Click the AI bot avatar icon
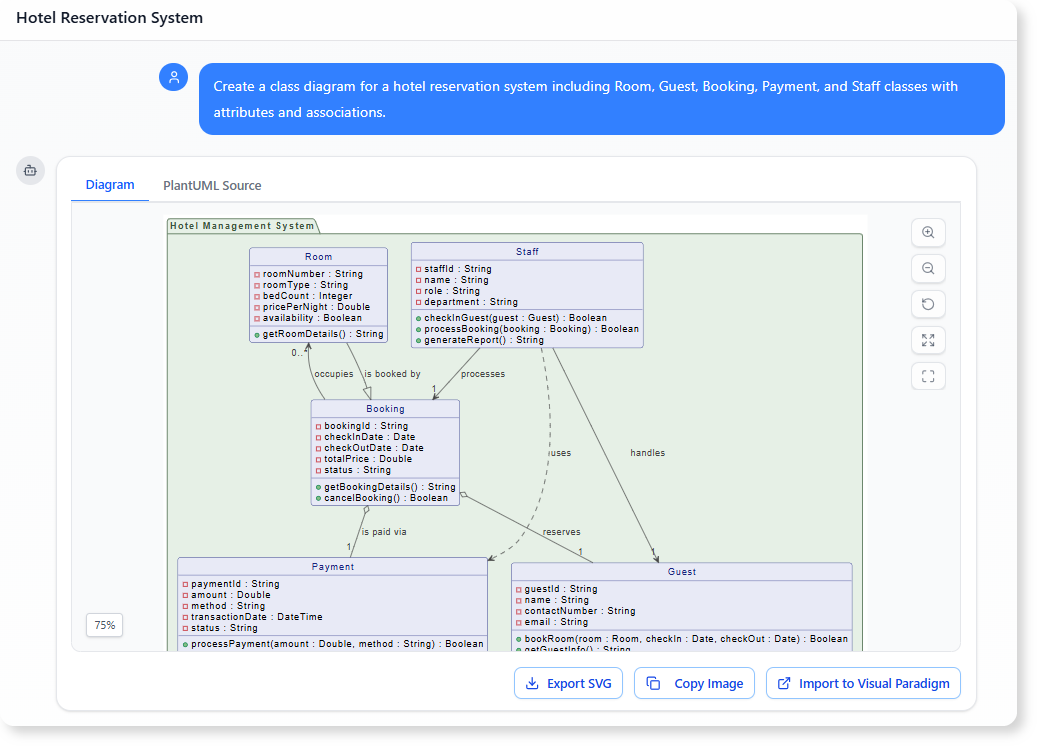This screenshot has height=751, width=1040. tap(30, 170)
